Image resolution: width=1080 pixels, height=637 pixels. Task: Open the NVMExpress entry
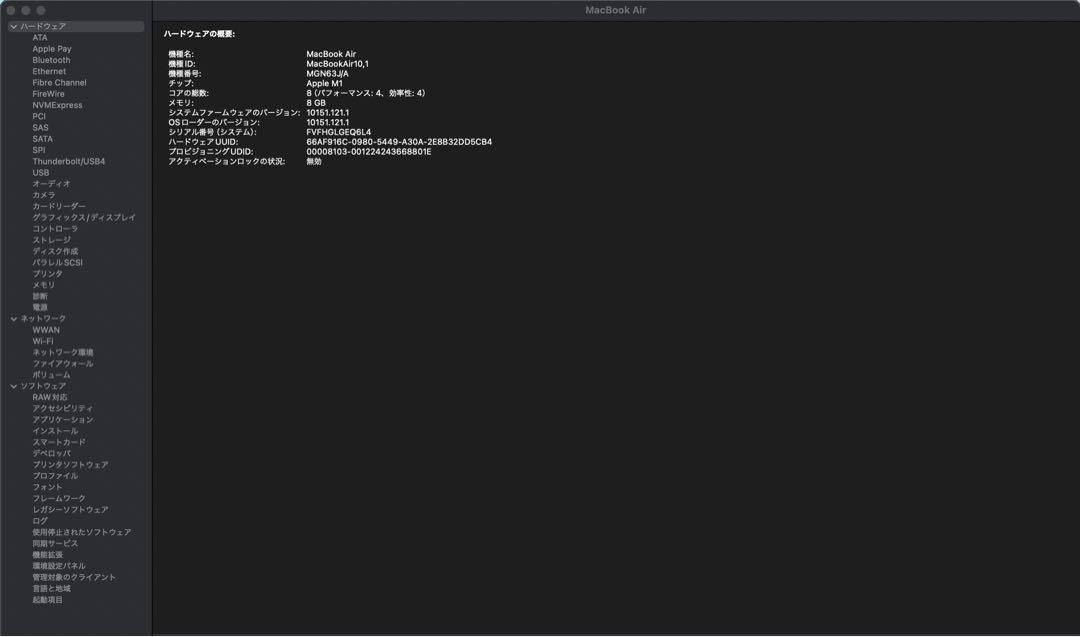(57, 105)
